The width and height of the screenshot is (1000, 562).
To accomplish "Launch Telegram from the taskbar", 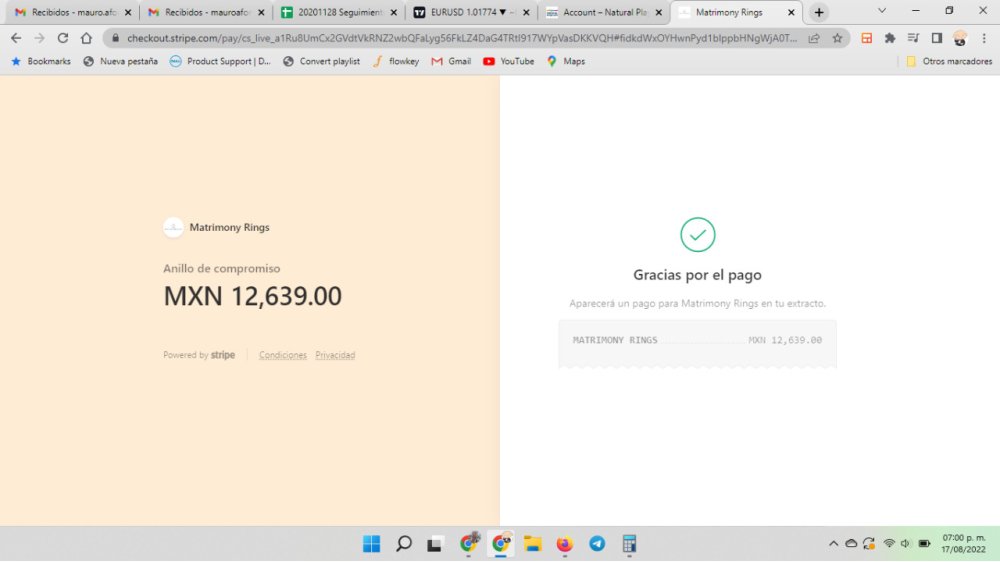I will tap(597, 544).
